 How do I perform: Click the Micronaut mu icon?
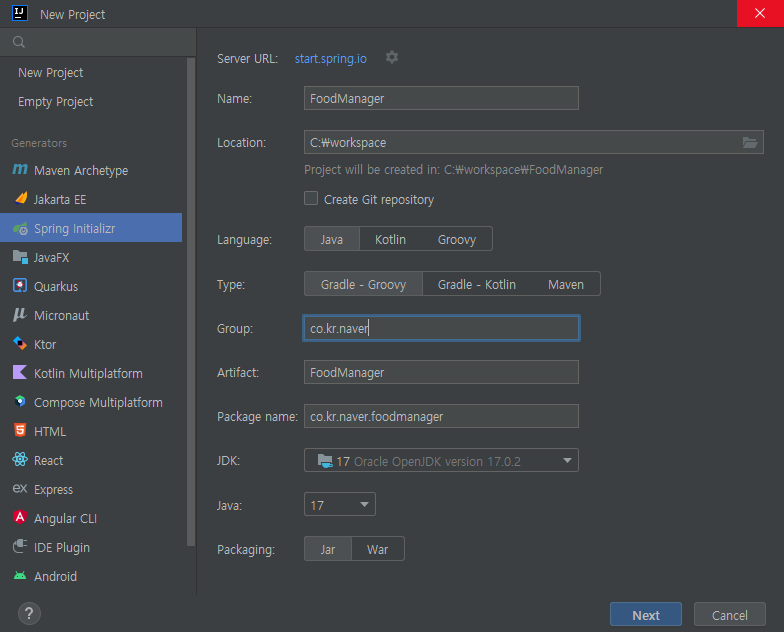(x=20, y=314)
